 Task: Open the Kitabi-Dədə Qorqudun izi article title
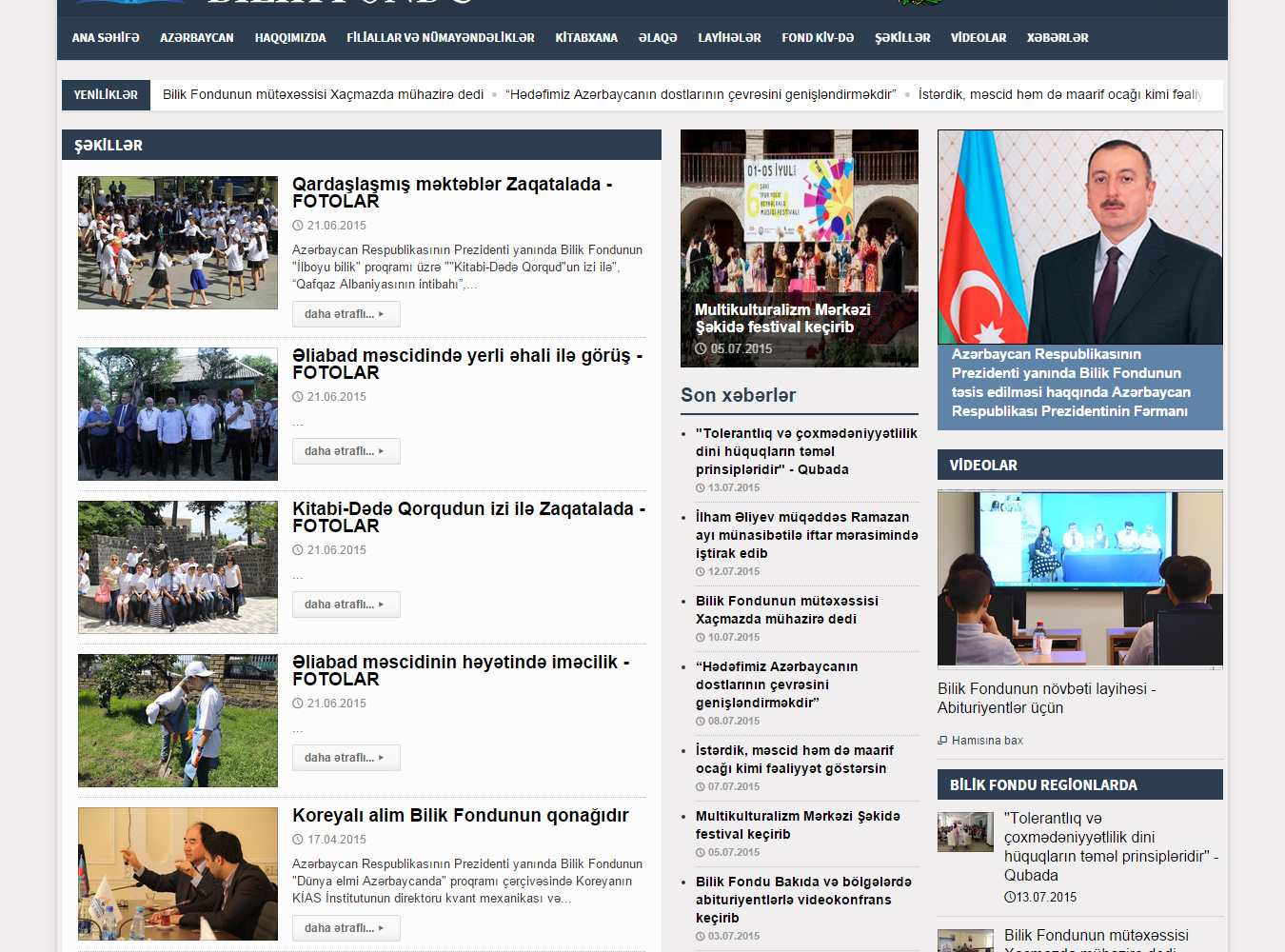tap(468, 517)
